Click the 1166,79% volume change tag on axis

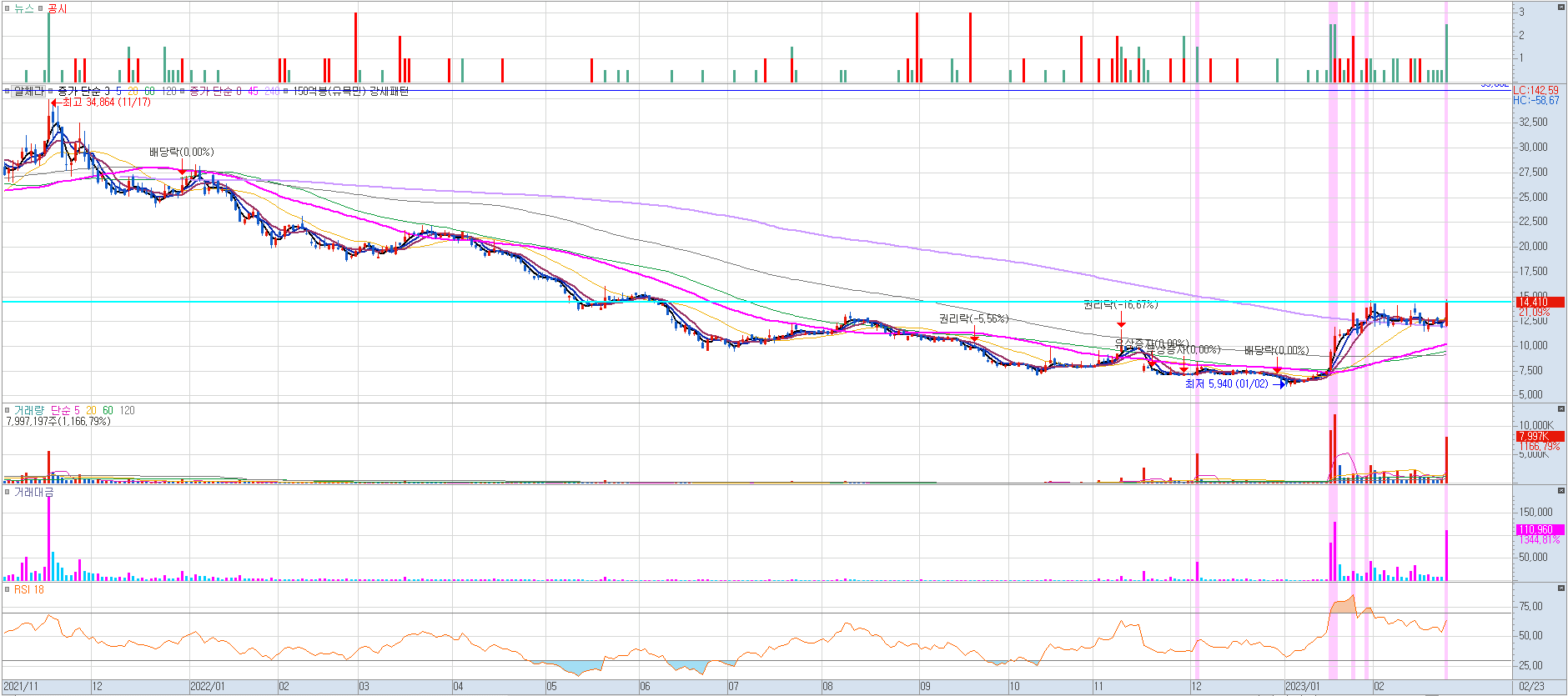click(1539, 447)
